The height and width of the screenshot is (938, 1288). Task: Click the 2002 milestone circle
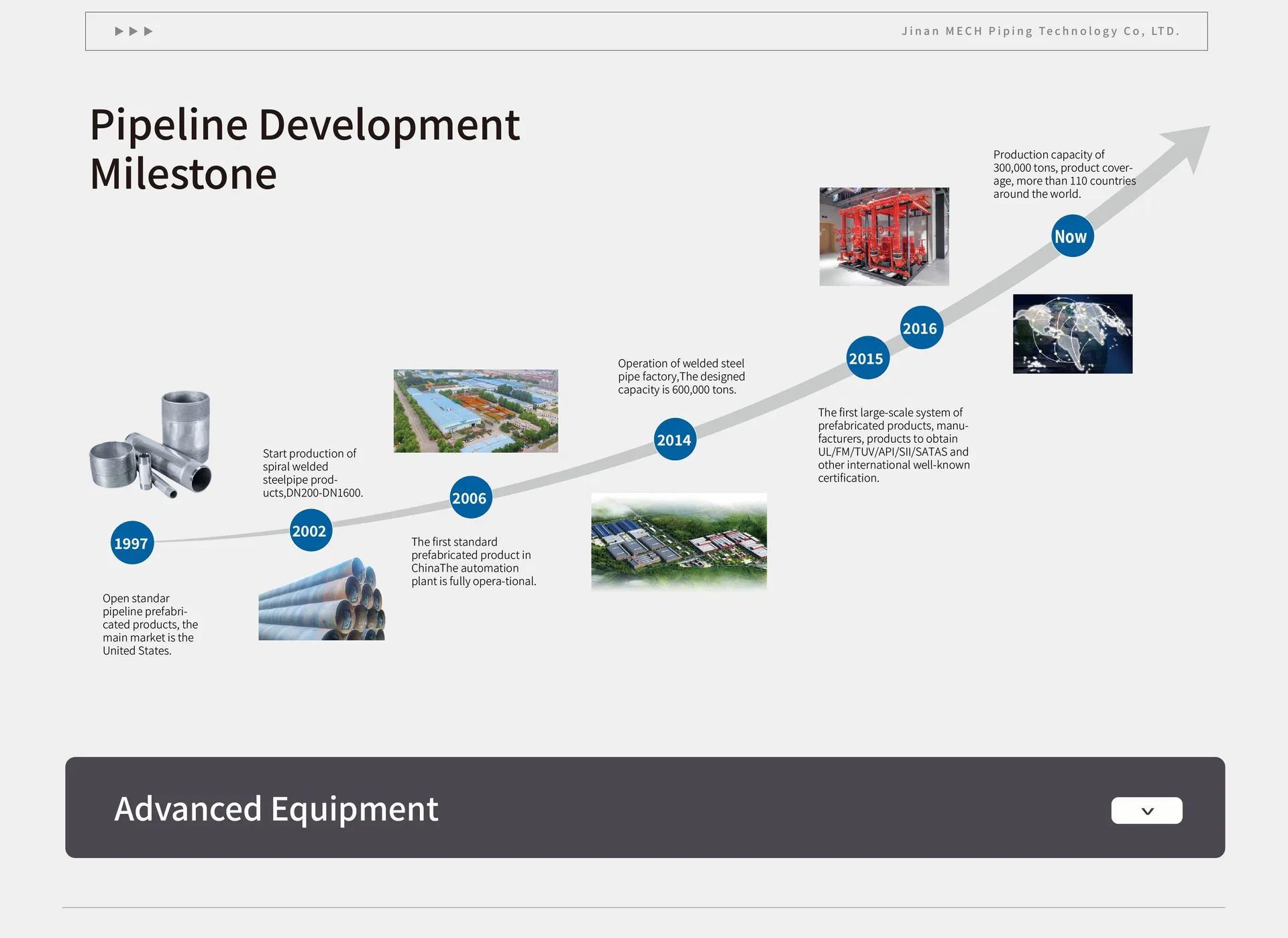(310, 531)
